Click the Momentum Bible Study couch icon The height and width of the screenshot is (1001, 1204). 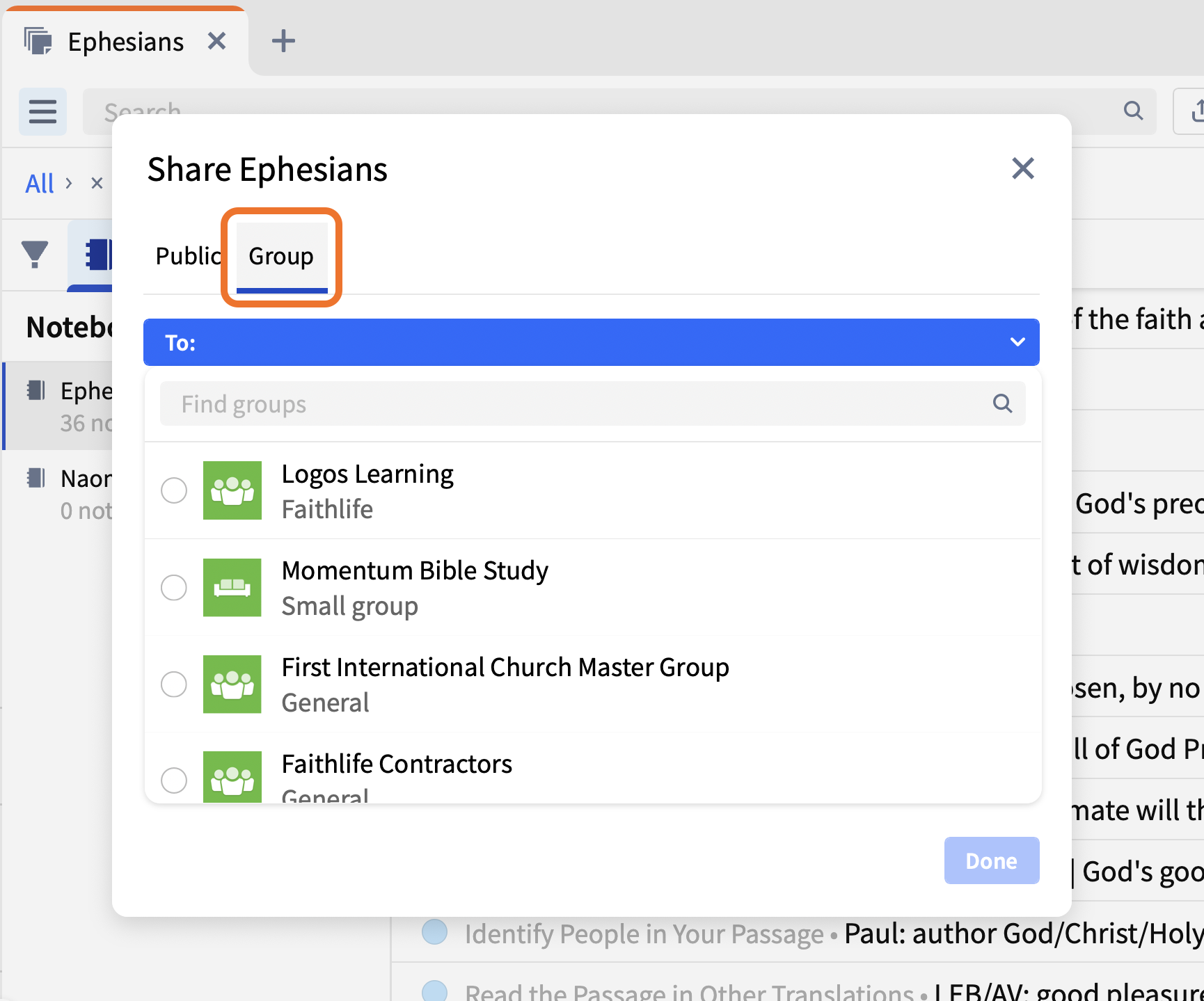click(232, 588)
